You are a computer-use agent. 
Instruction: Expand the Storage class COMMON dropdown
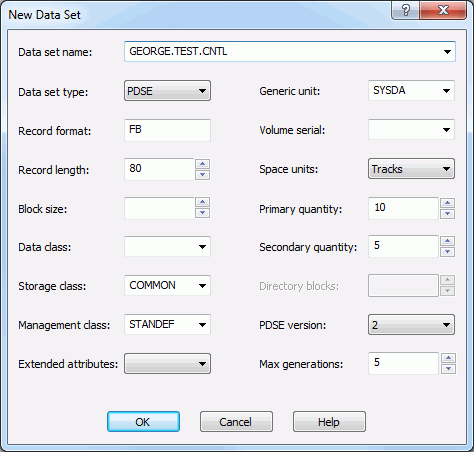(167, 285)
